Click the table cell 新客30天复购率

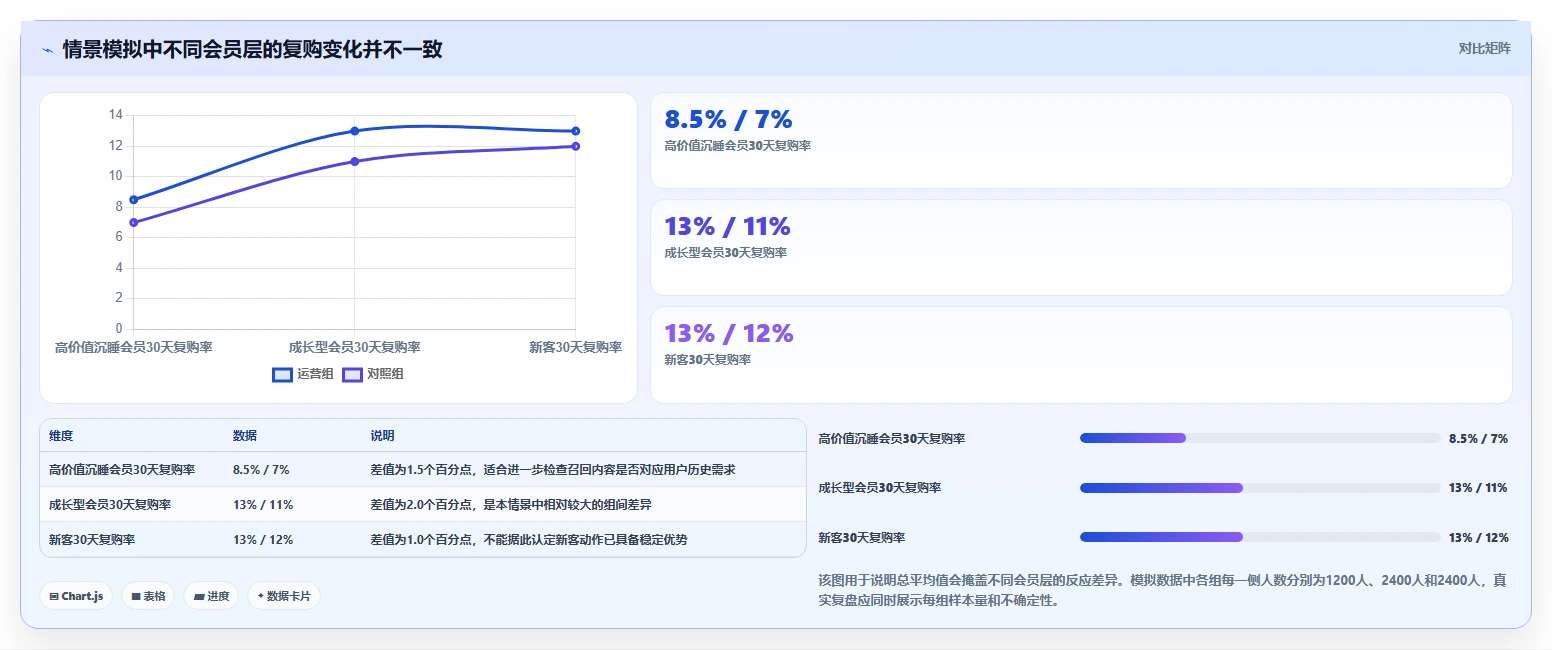click(x=92, y=539)
